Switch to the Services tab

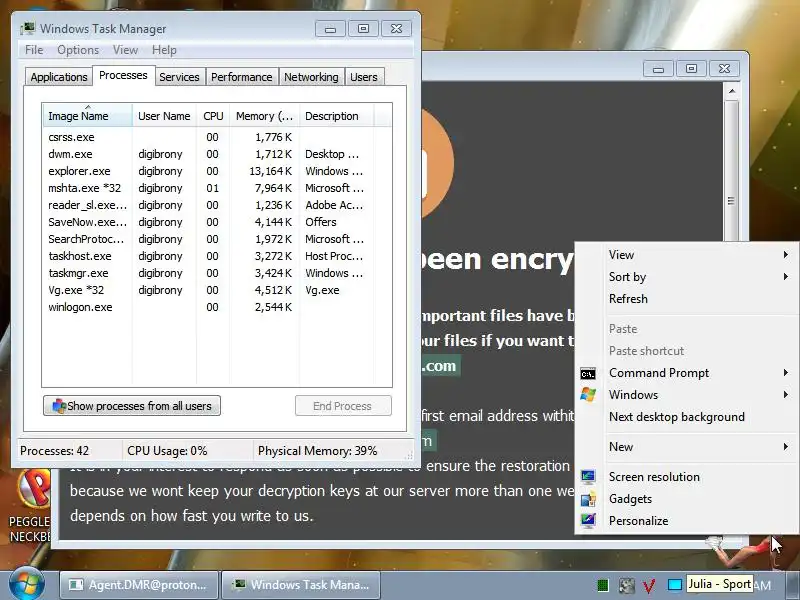coord(179,77)
